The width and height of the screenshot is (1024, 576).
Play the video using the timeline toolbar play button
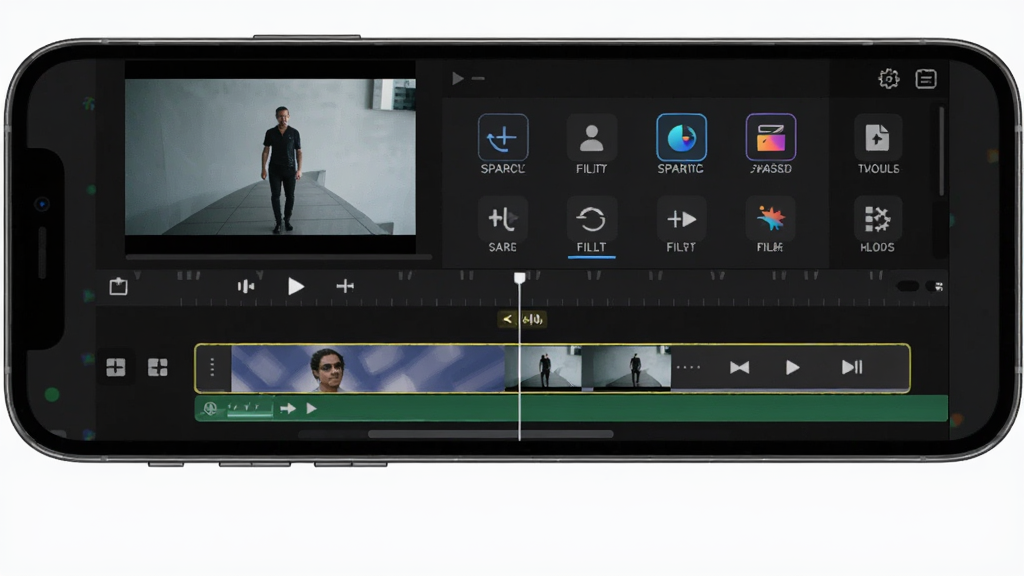(x=296, y=286)
